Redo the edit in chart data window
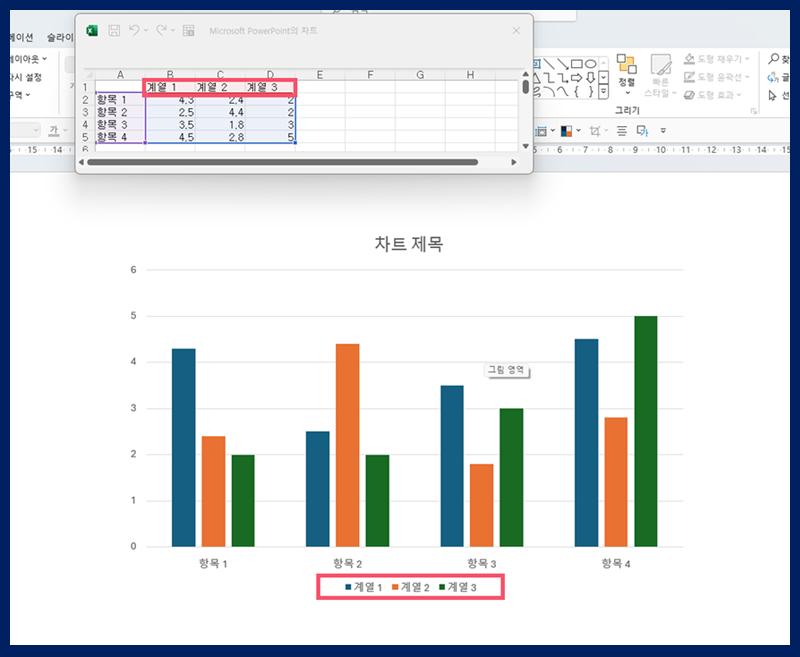 pos(161,31)
